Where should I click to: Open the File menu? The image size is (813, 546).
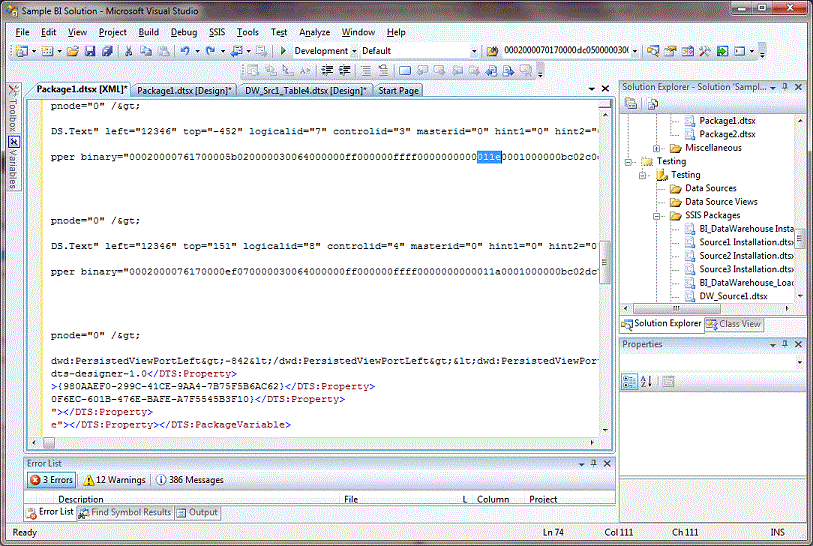[22, 32]
